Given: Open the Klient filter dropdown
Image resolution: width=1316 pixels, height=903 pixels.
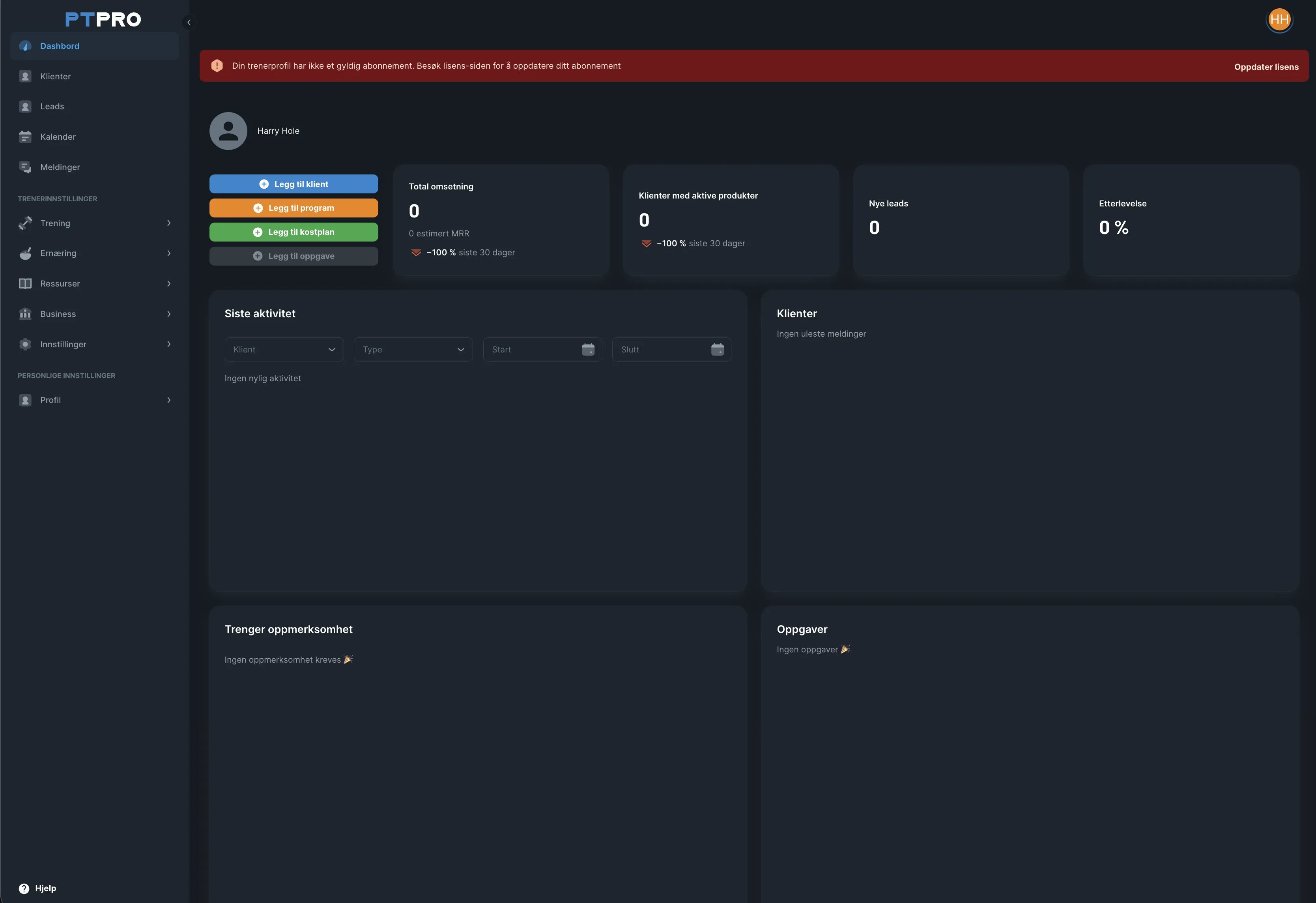Looking at the screenshot, I should point(284,350).
